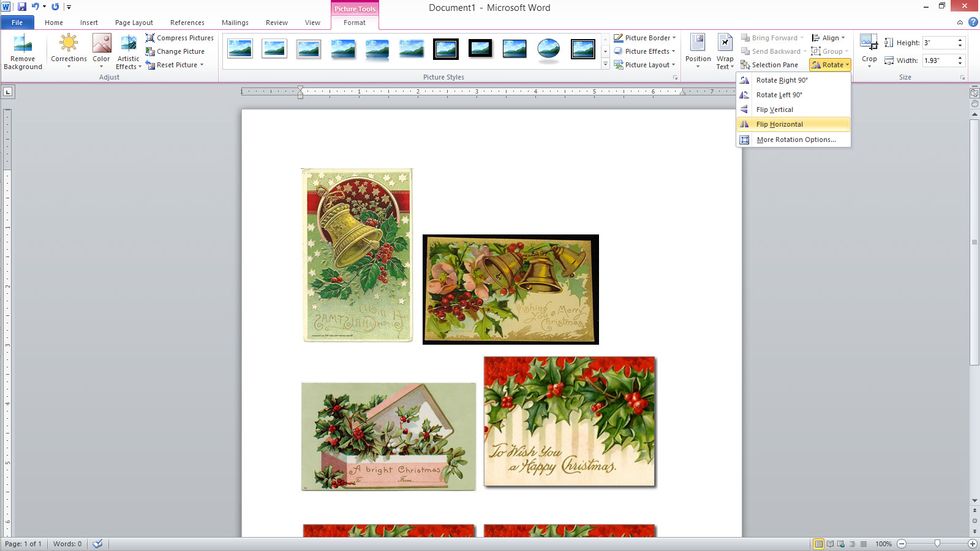
Task: Open the Size dialog launcher
Action: [962, 77]
